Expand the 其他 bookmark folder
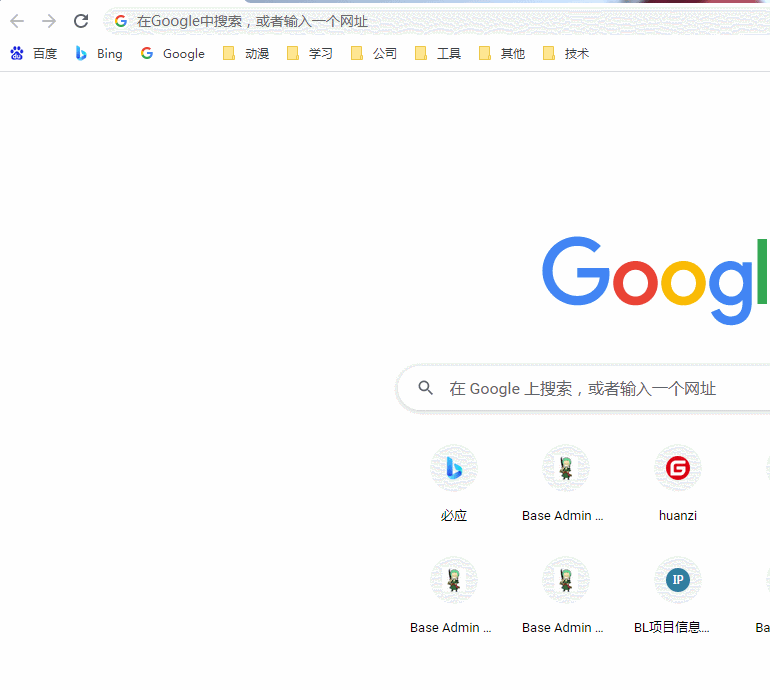The width and height of the screenshot is (770, 690). 501,54
